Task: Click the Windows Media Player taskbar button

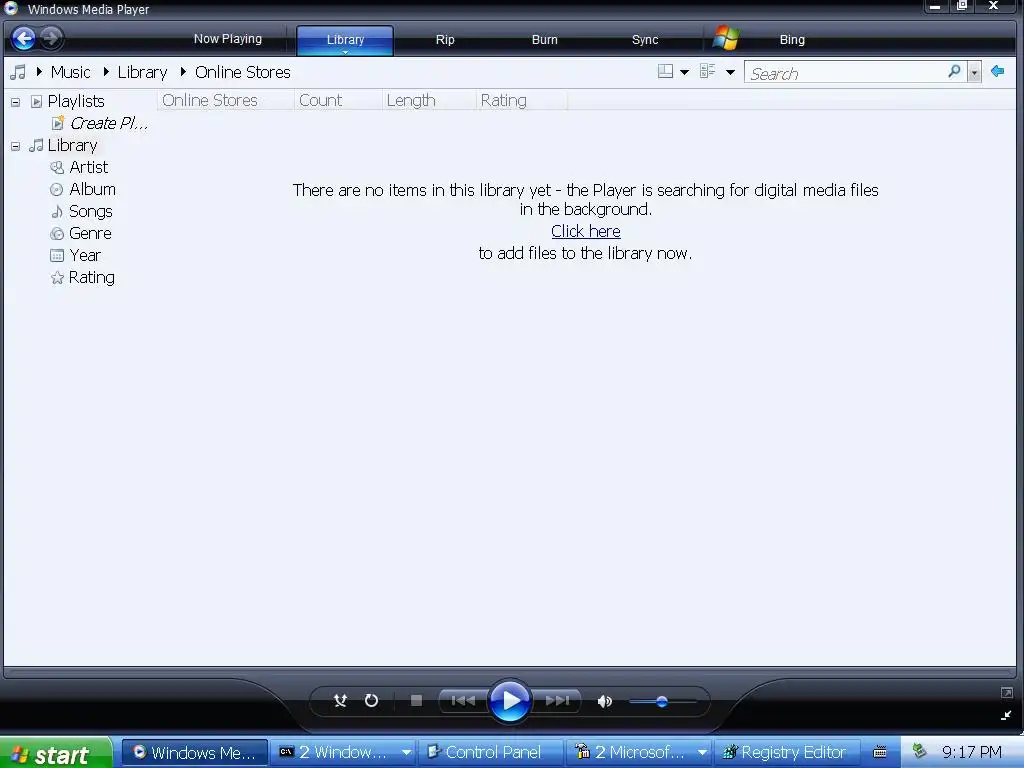Action: pyautogui.click(x=195, y=753)
